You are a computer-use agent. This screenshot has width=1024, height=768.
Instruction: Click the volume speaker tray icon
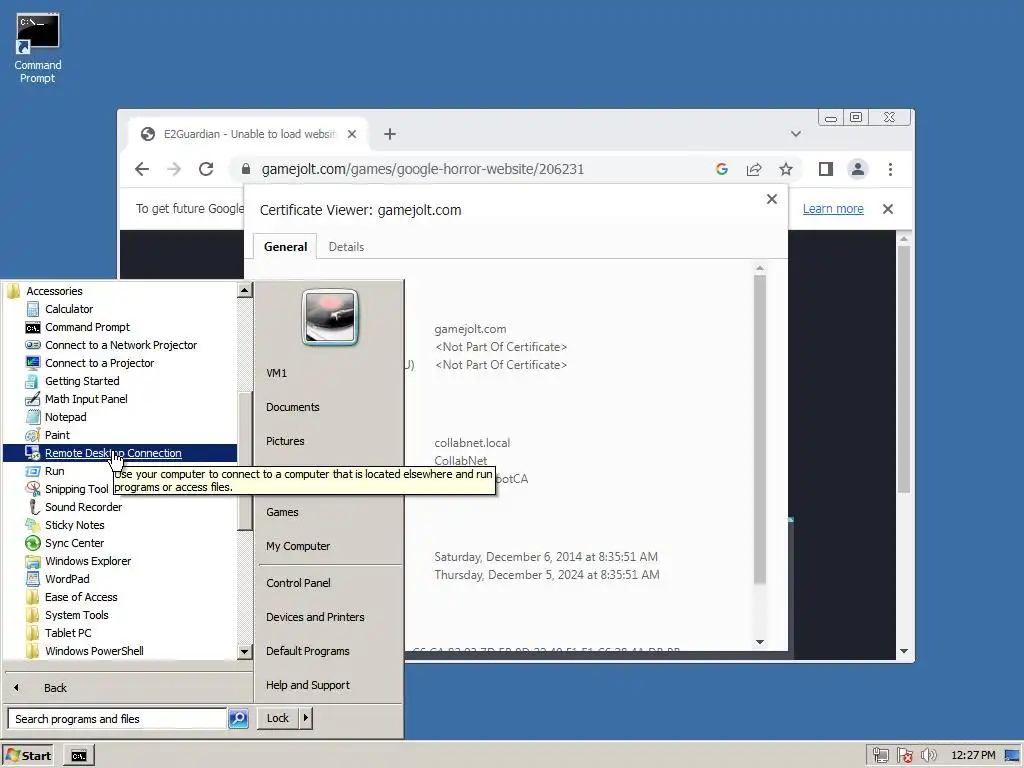[x=929, y=756]
